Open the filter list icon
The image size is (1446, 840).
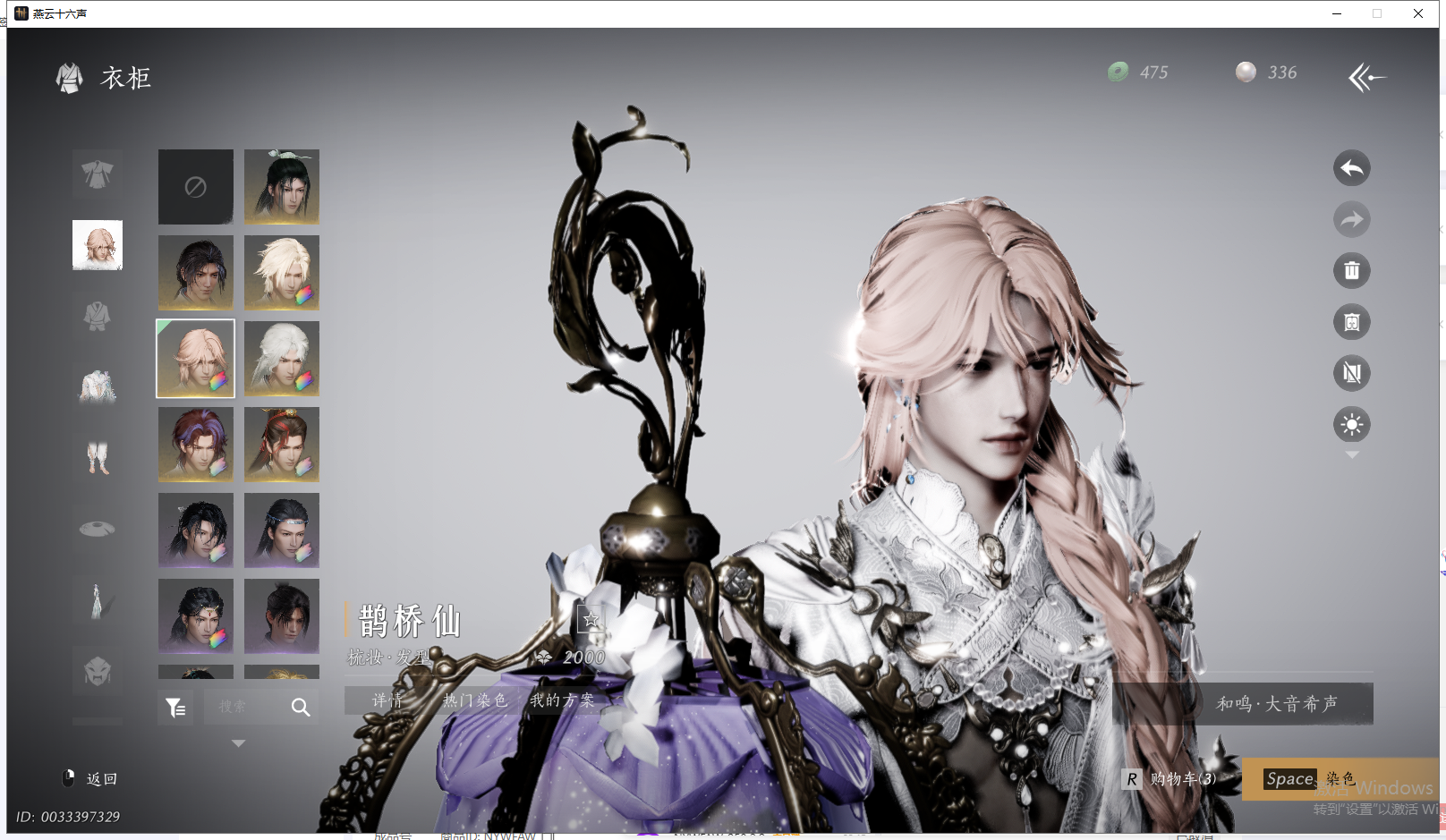175,708
